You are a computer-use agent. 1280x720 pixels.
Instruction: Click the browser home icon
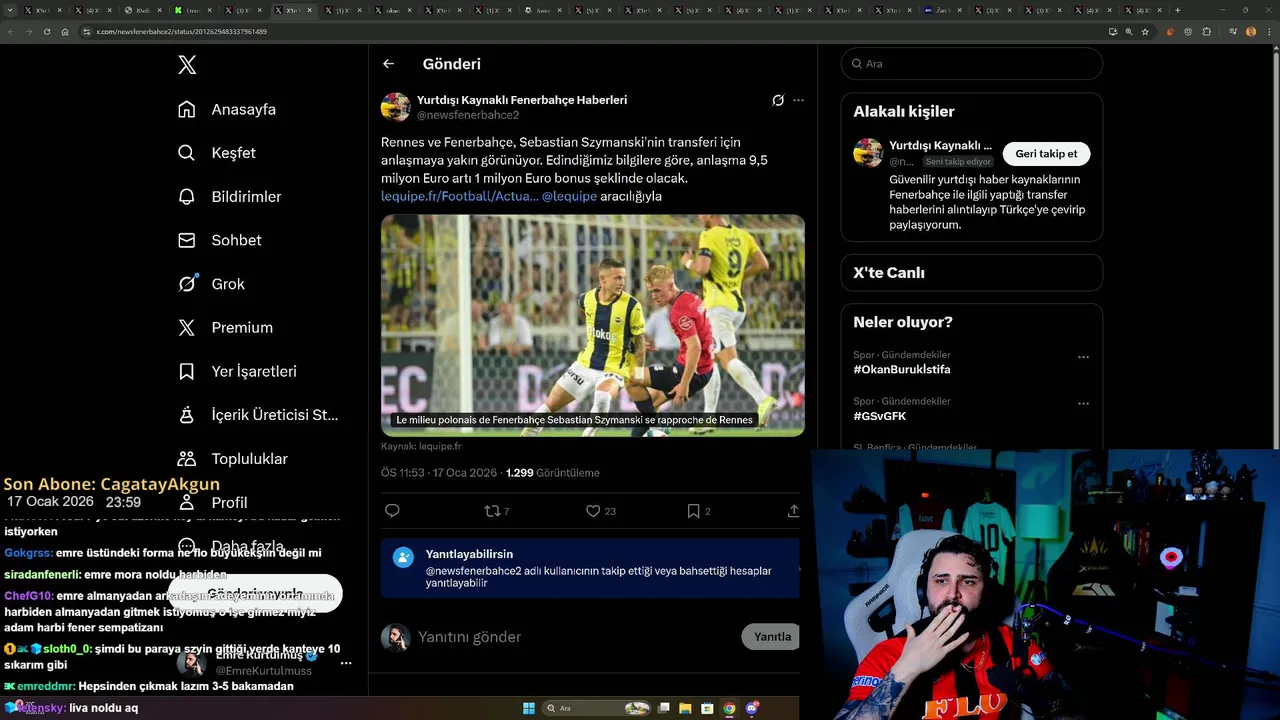(65, 32)
